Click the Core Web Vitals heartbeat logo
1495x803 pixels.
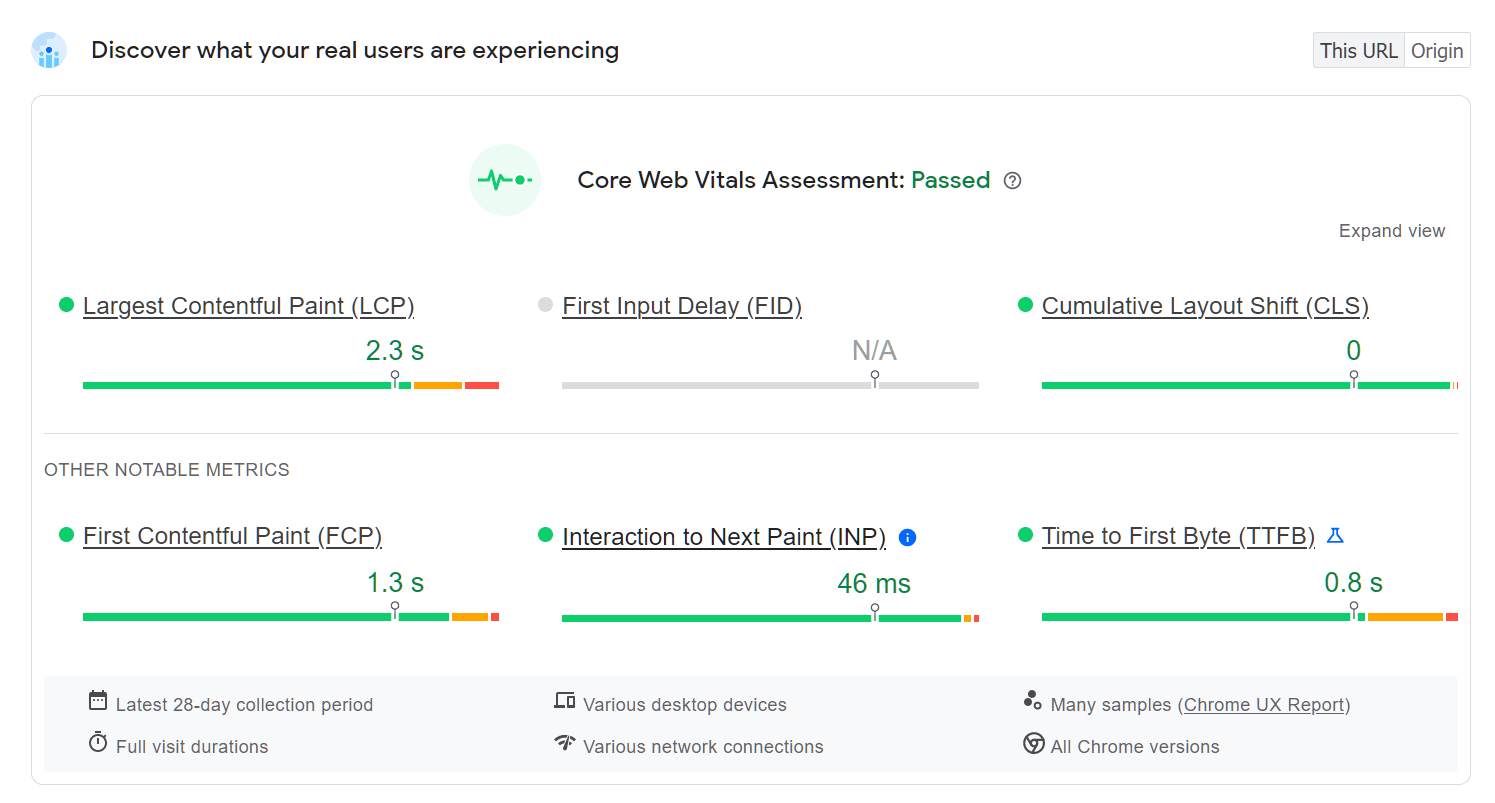[x=505, y=180]
